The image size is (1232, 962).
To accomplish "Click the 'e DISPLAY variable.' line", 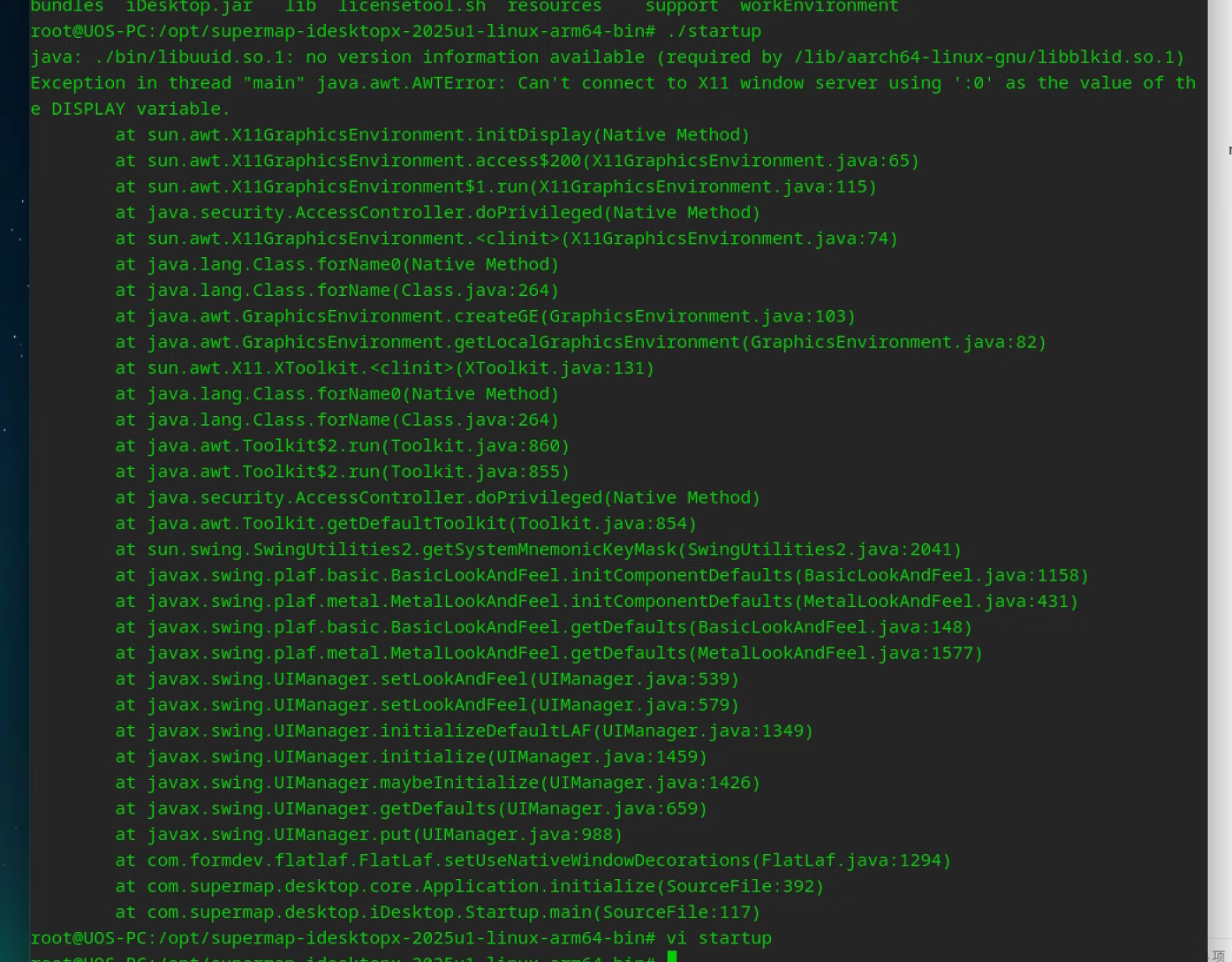I will [130, 109].
